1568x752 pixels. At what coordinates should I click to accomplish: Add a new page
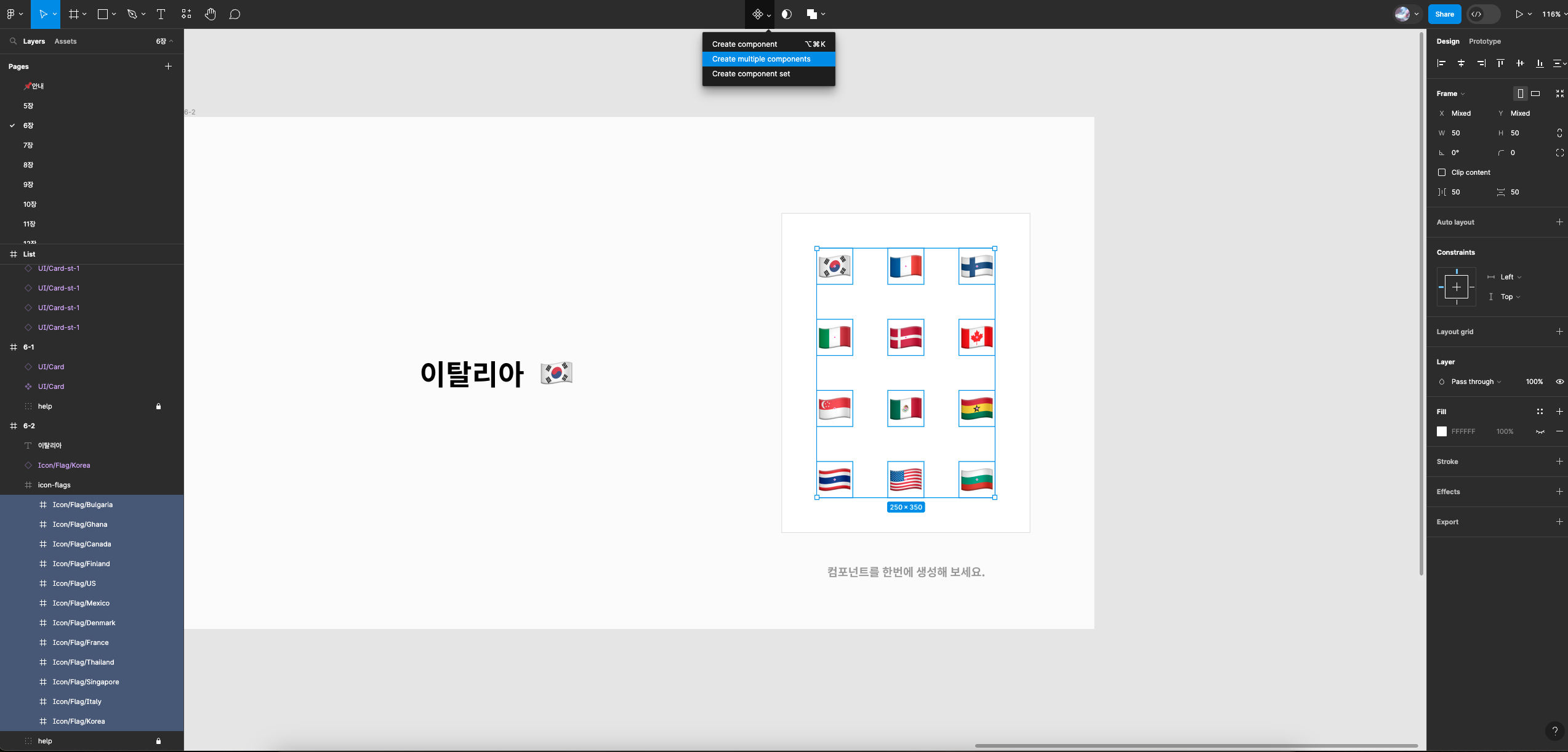point(168,66)
